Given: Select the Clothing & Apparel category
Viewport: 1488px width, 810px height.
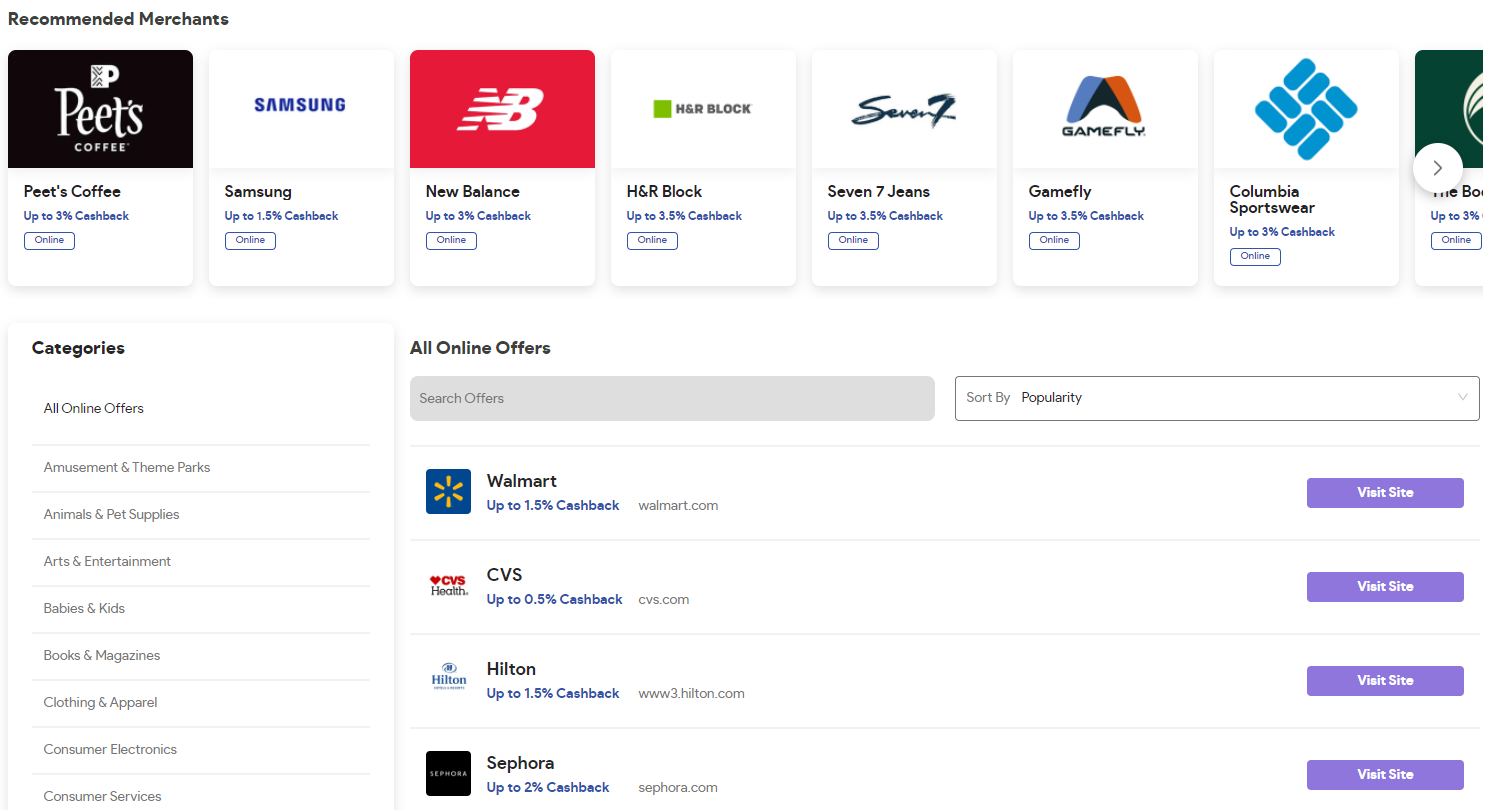Looking at the screenshot, I should click(100, 702).
